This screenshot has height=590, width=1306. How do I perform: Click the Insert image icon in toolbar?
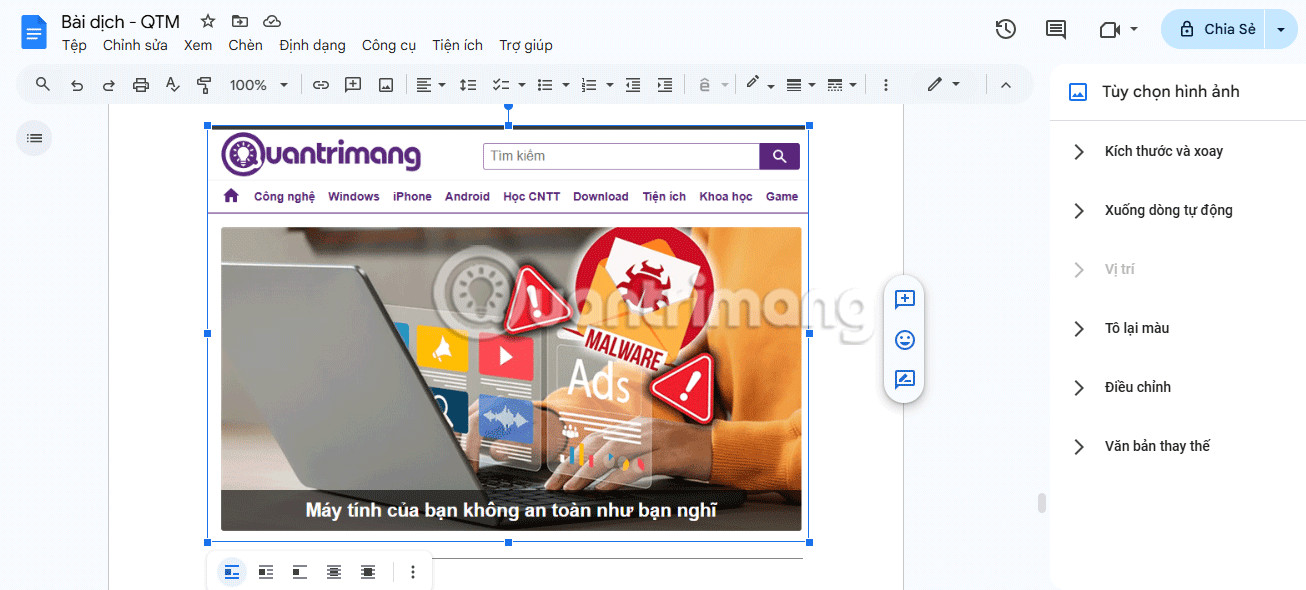386,84
